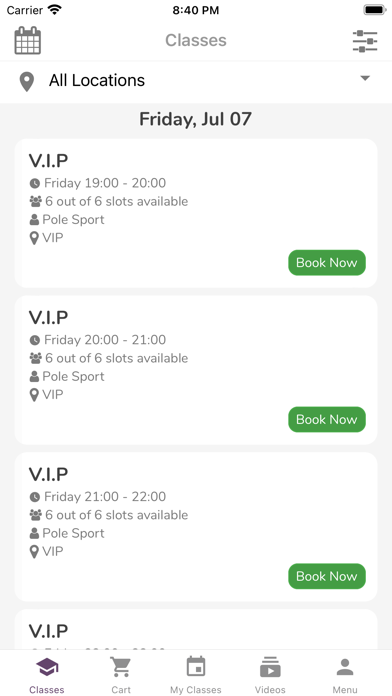Expand the All Locations dropdown arrow
This screenshot has height=696, width=392.
pyautogui.click(x=365, y=78)
